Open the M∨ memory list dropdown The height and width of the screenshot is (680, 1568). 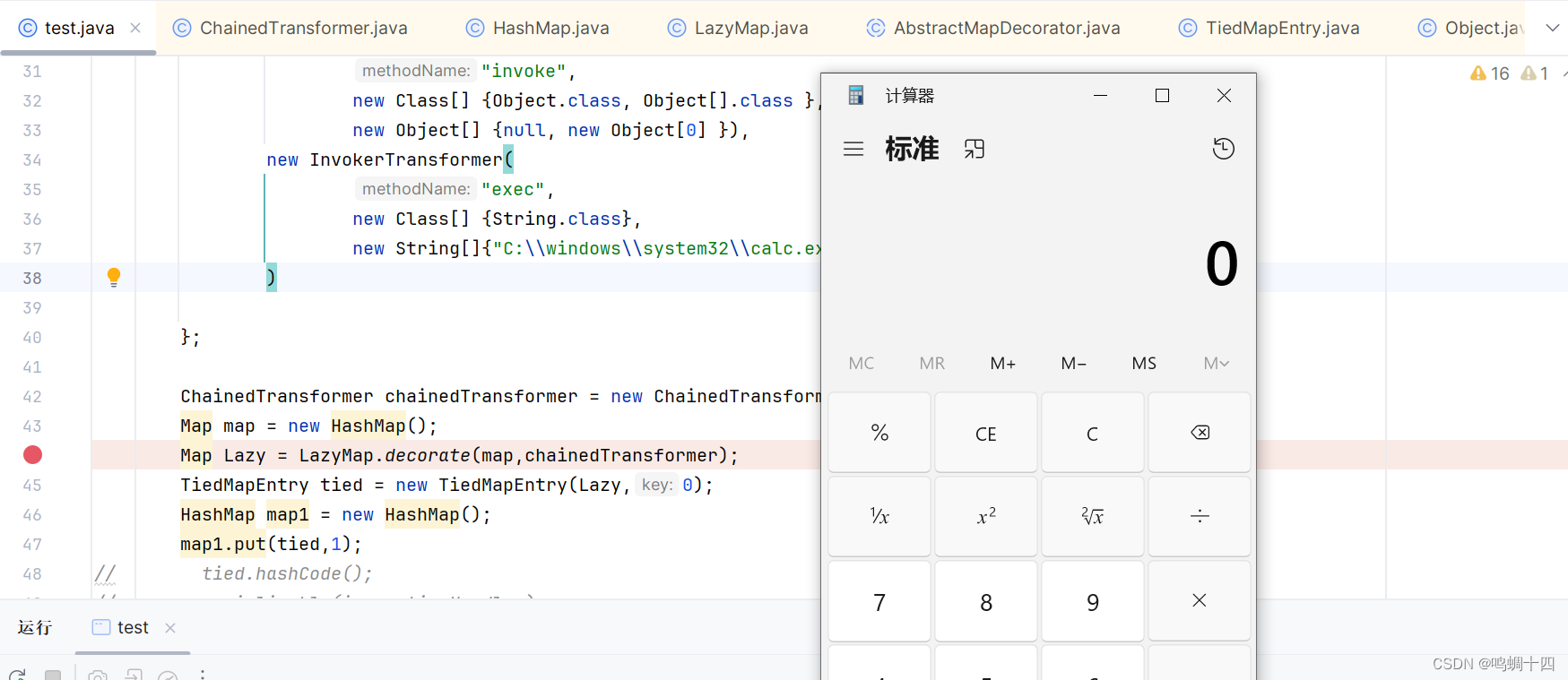click(1216, 363)
